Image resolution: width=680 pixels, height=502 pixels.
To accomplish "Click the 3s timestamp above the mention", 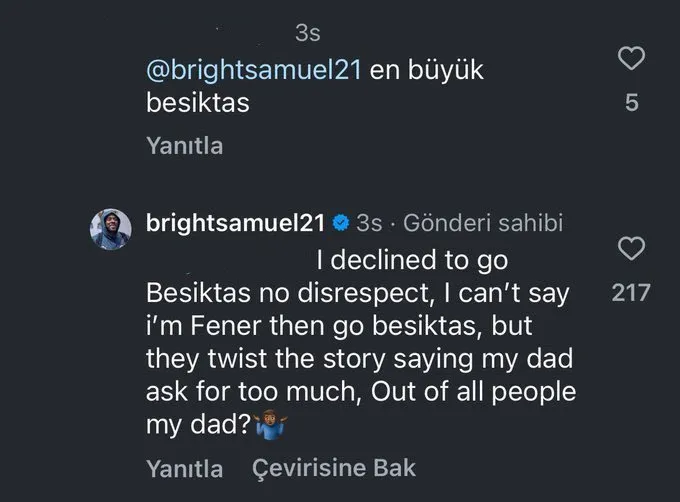I will coord(308,34).
